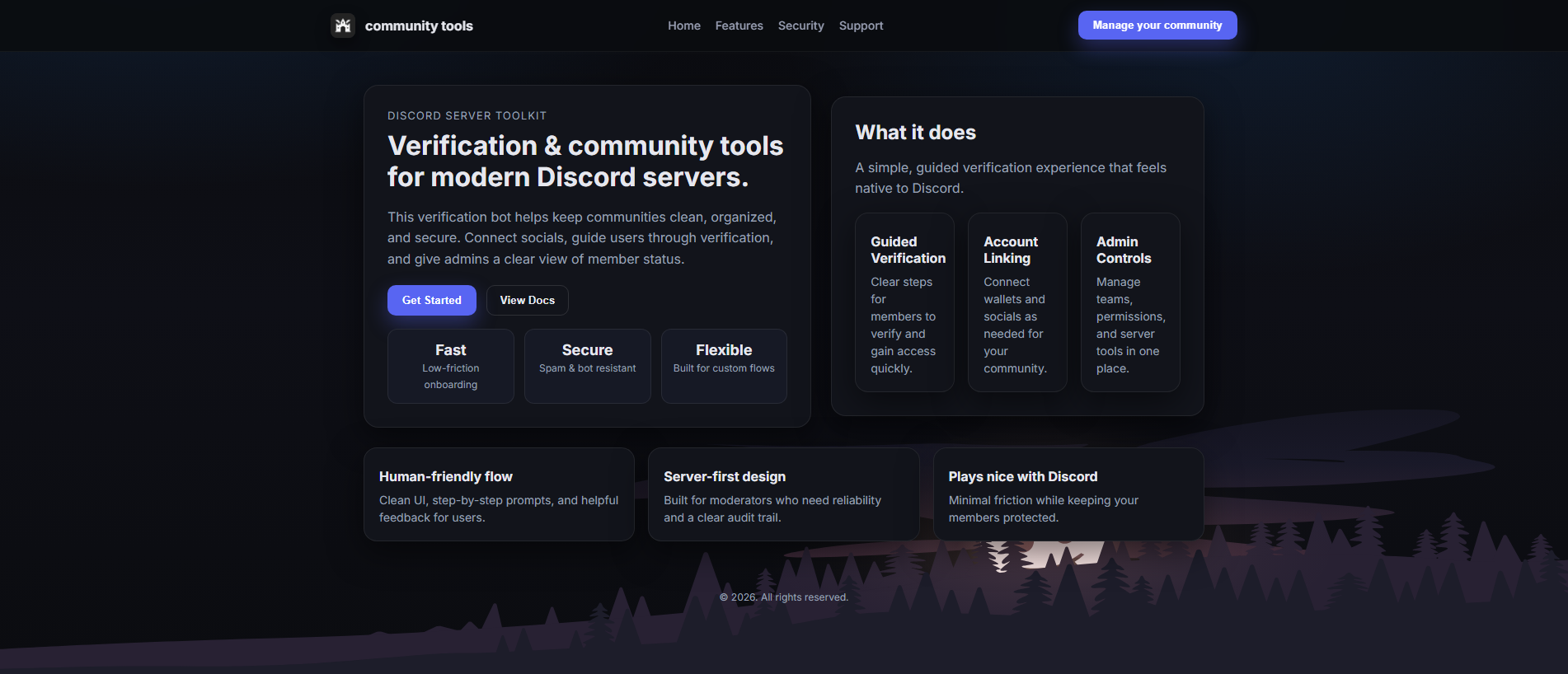
Task: Click 'Clear steps for members' description
Action: (904, 325)
